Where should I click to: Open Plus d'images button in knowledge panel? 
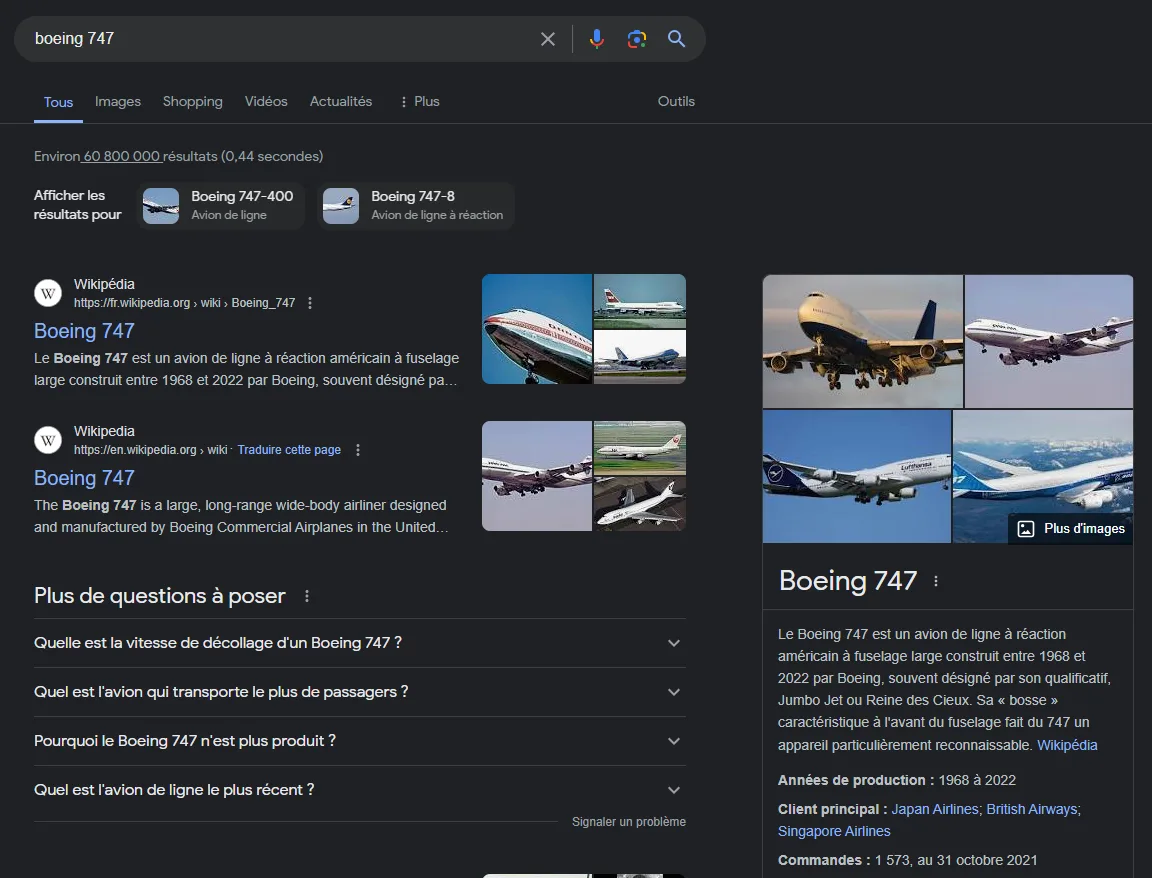point(1071,528)
